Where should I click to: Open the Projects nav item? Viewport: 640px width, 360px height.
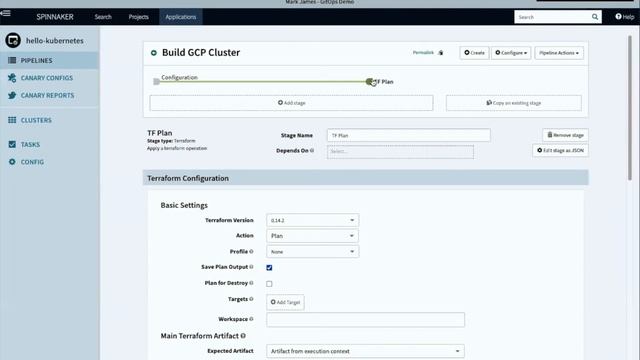pyautogui.click(x=138, y=17)
